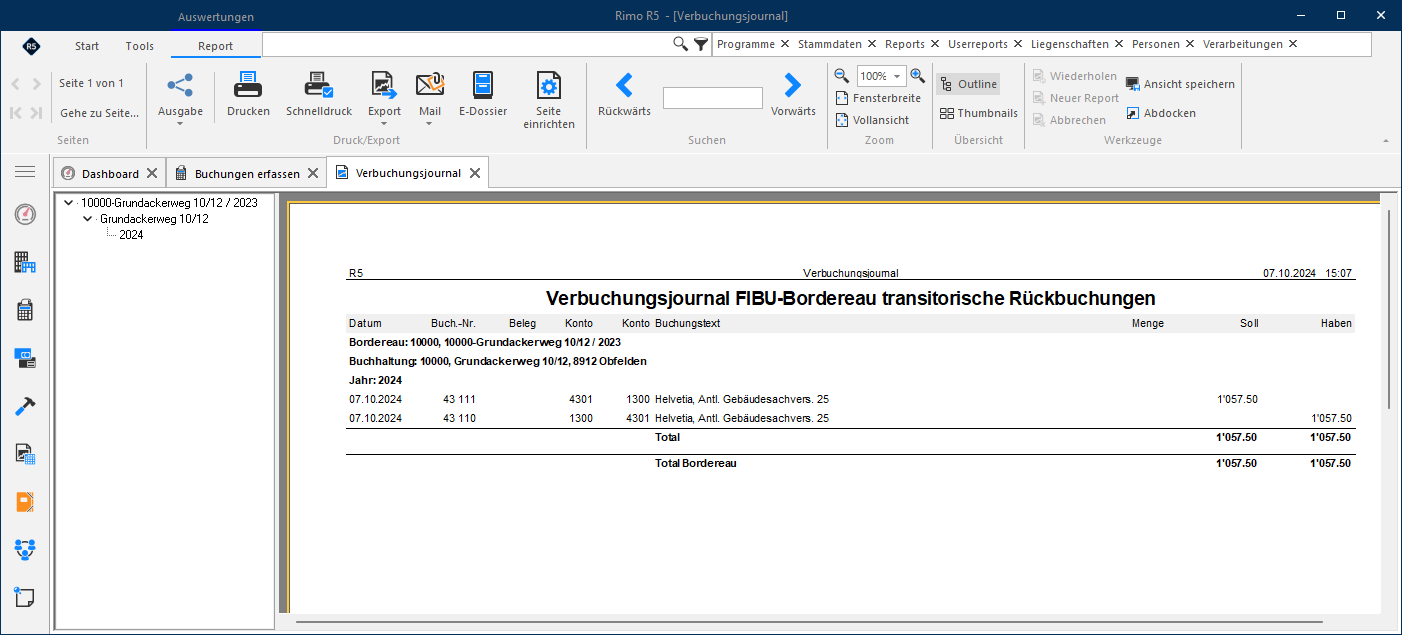Click the filter funnel icon
1402x635 pixels.
pos(701,44)
